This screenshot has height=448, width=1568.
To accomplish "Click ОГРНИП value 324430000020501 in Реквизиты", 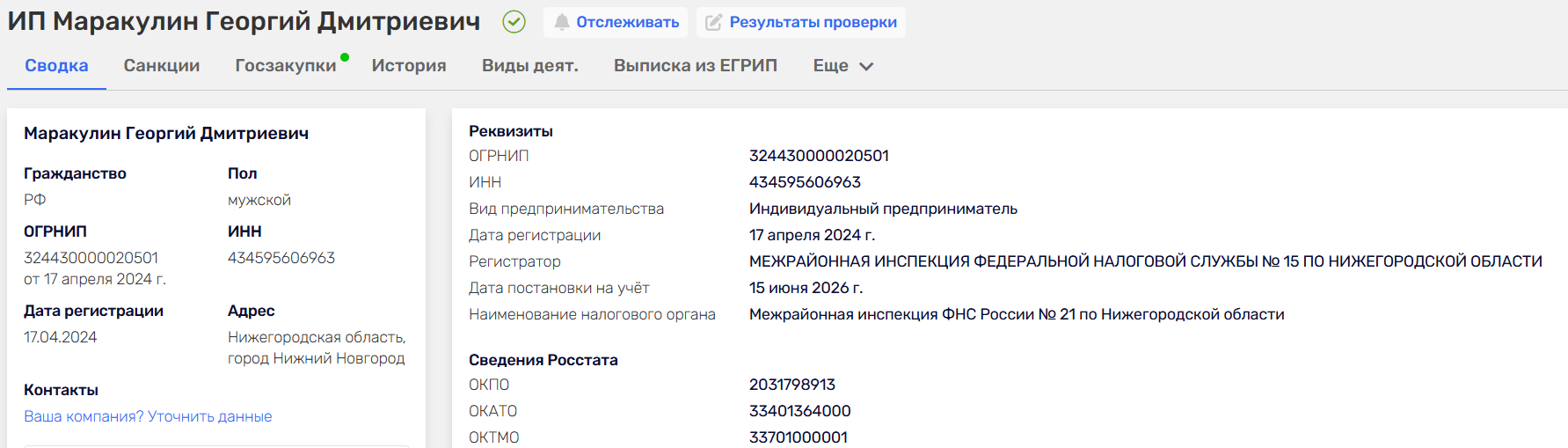I will pyautogui.click(x=819, y=156).
